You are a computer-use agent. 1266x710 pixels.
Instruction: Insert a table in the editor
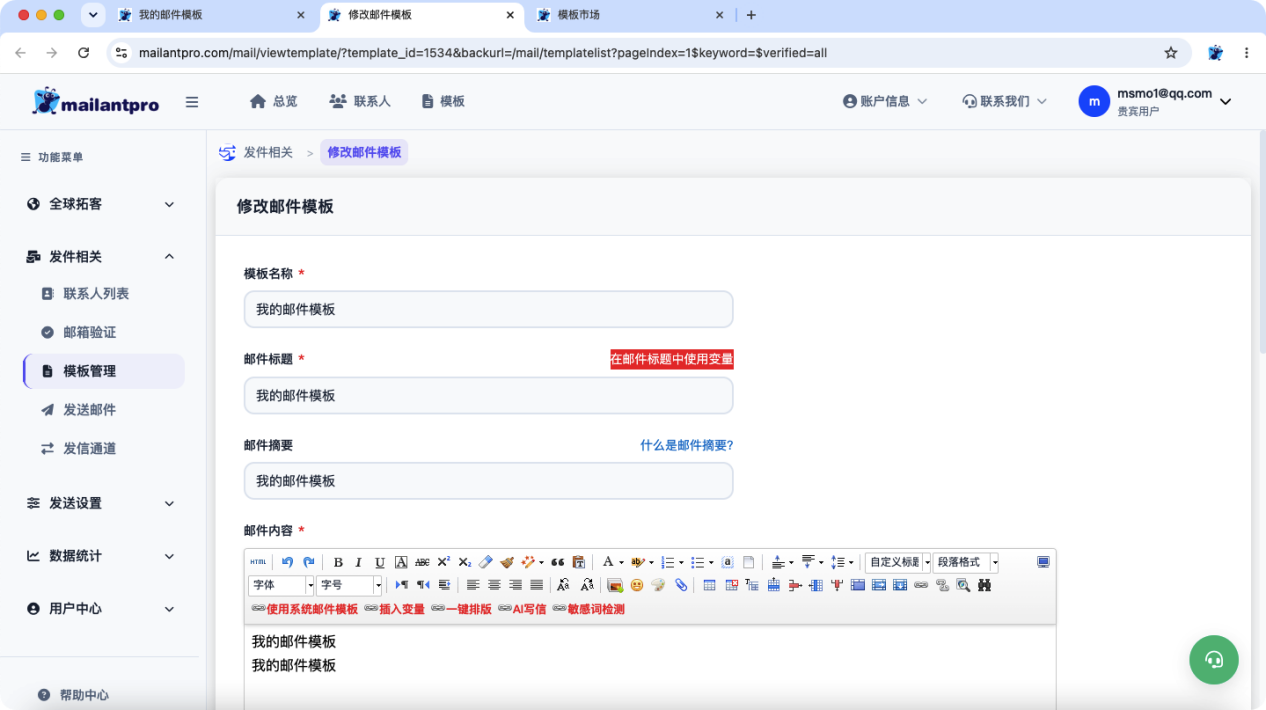[x=709, y=585]
